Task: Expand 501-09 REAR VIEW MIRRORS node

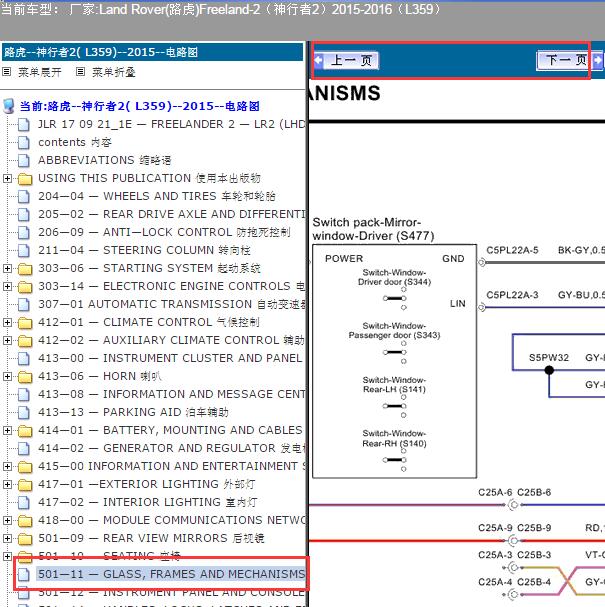Action: point(7,538)
